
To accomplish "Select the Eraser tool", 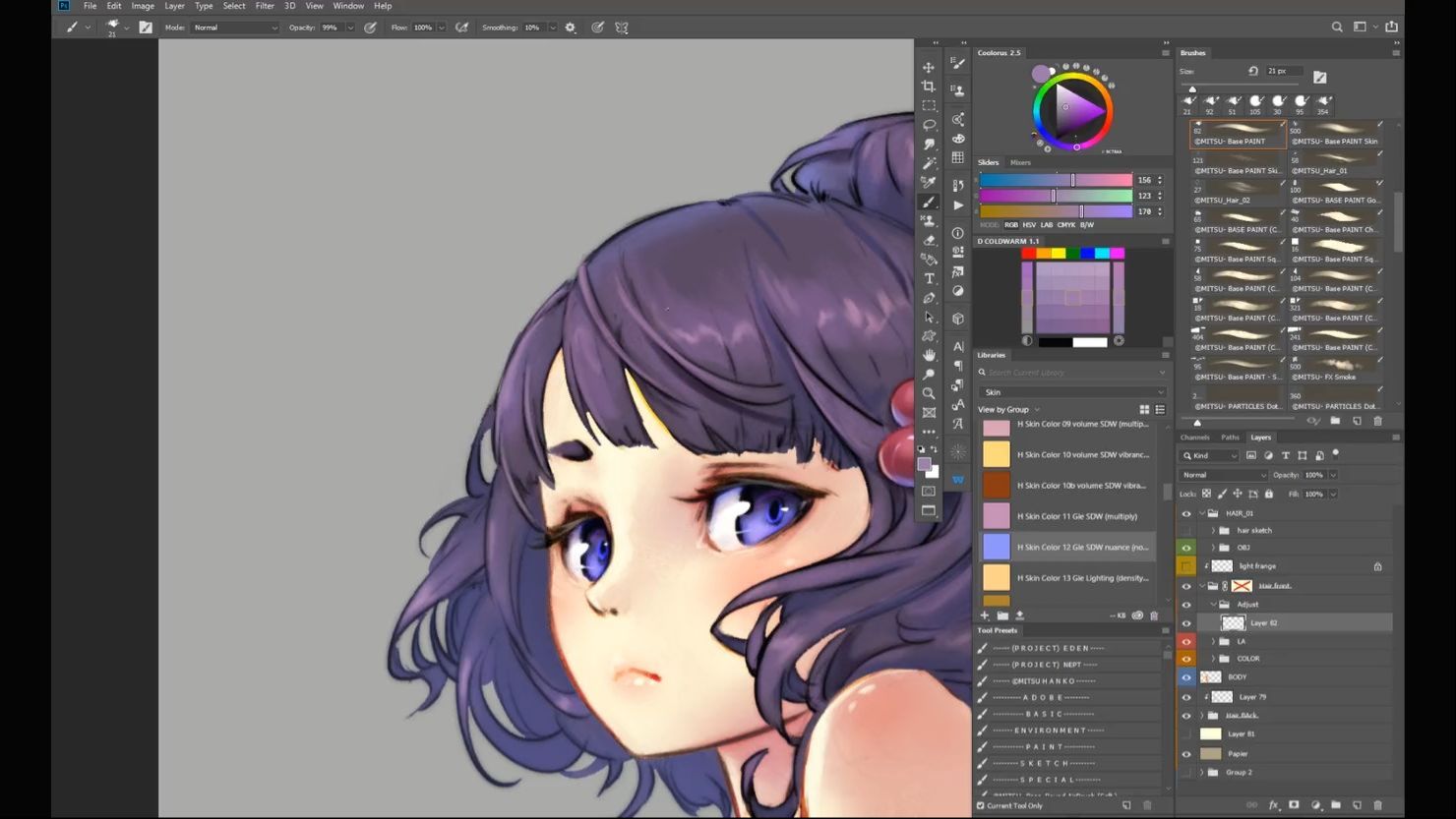I will [928, 240].
